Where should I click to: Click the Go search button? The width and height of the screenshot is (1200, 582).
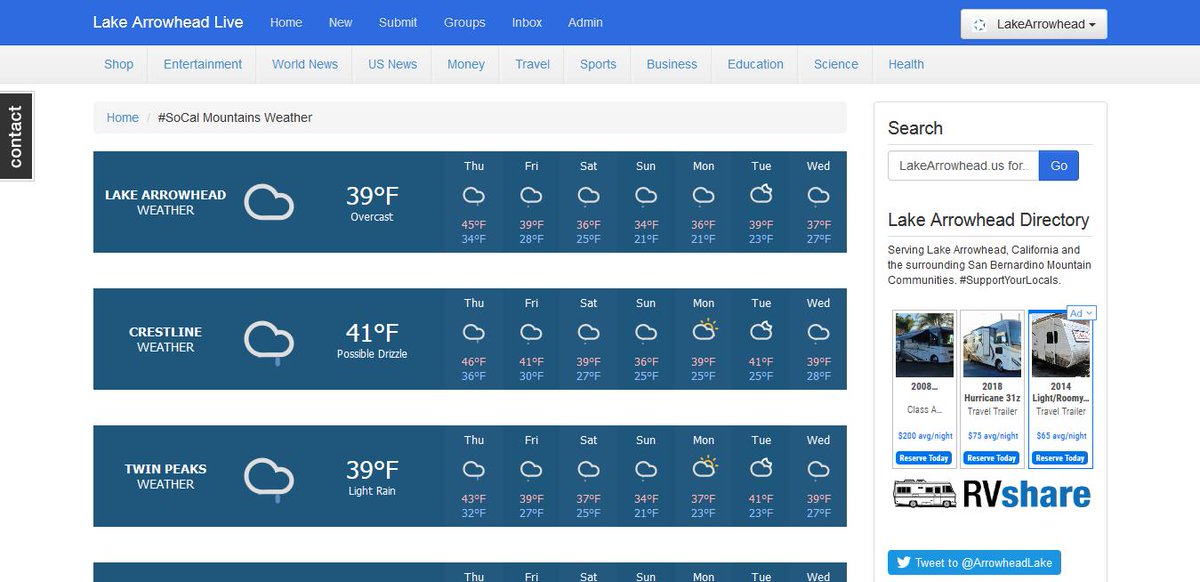click(1059, 165)
